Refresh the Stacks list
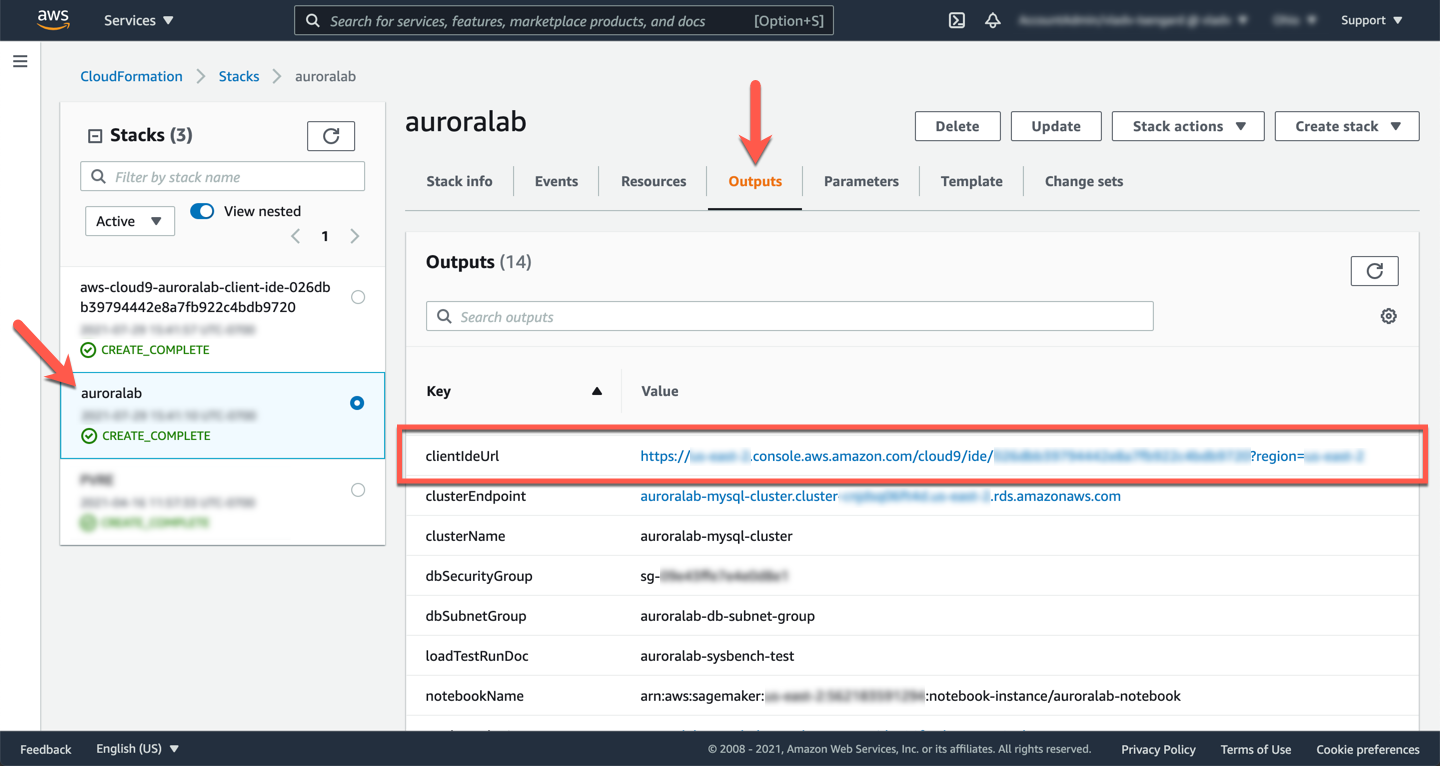Screen dimensions: 1440x766 (x=331, y=136)
